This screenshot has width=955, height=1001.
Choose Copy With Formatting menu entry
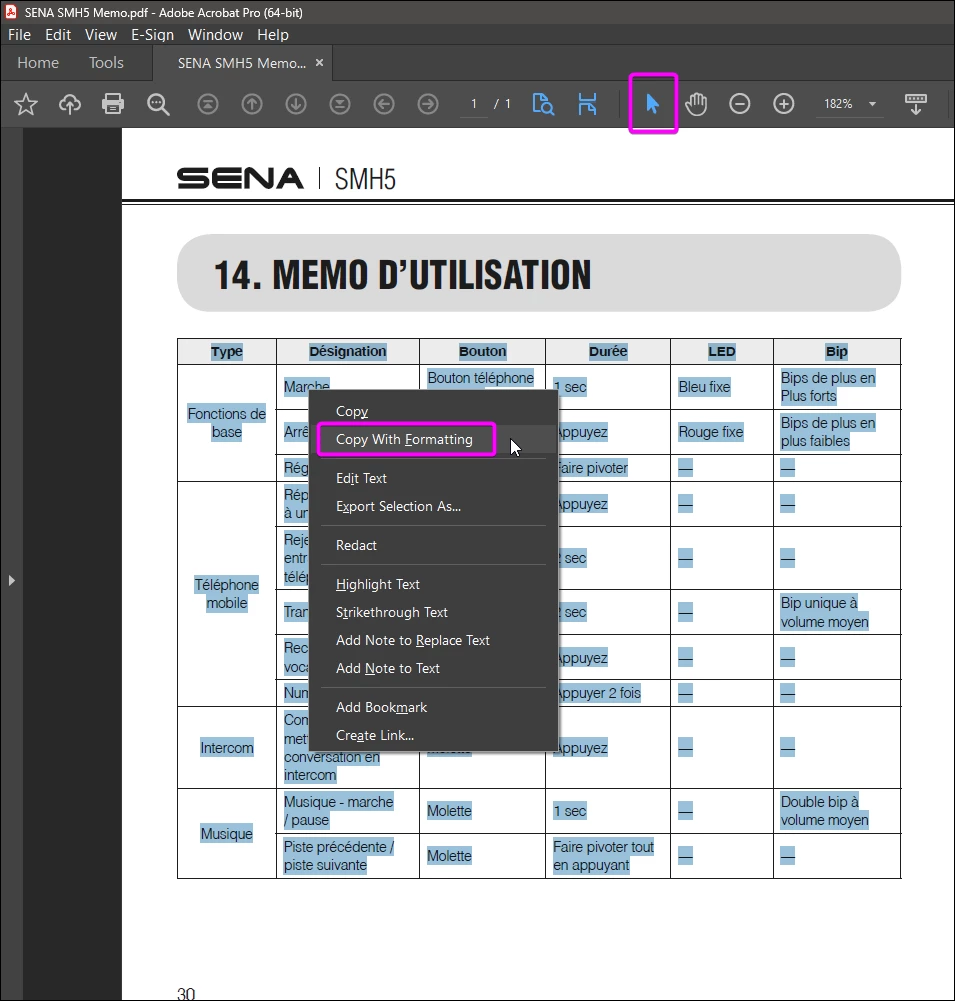pos(433,439)
